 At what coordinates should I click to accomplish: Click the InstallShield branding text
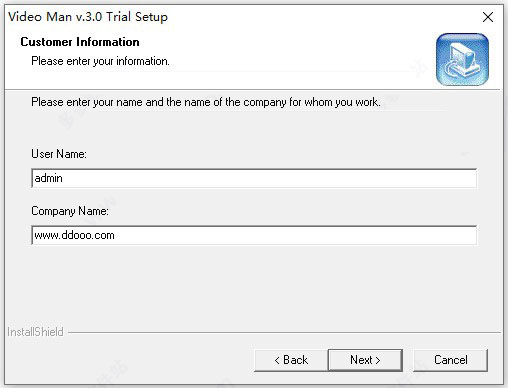[x=35, y=332]
